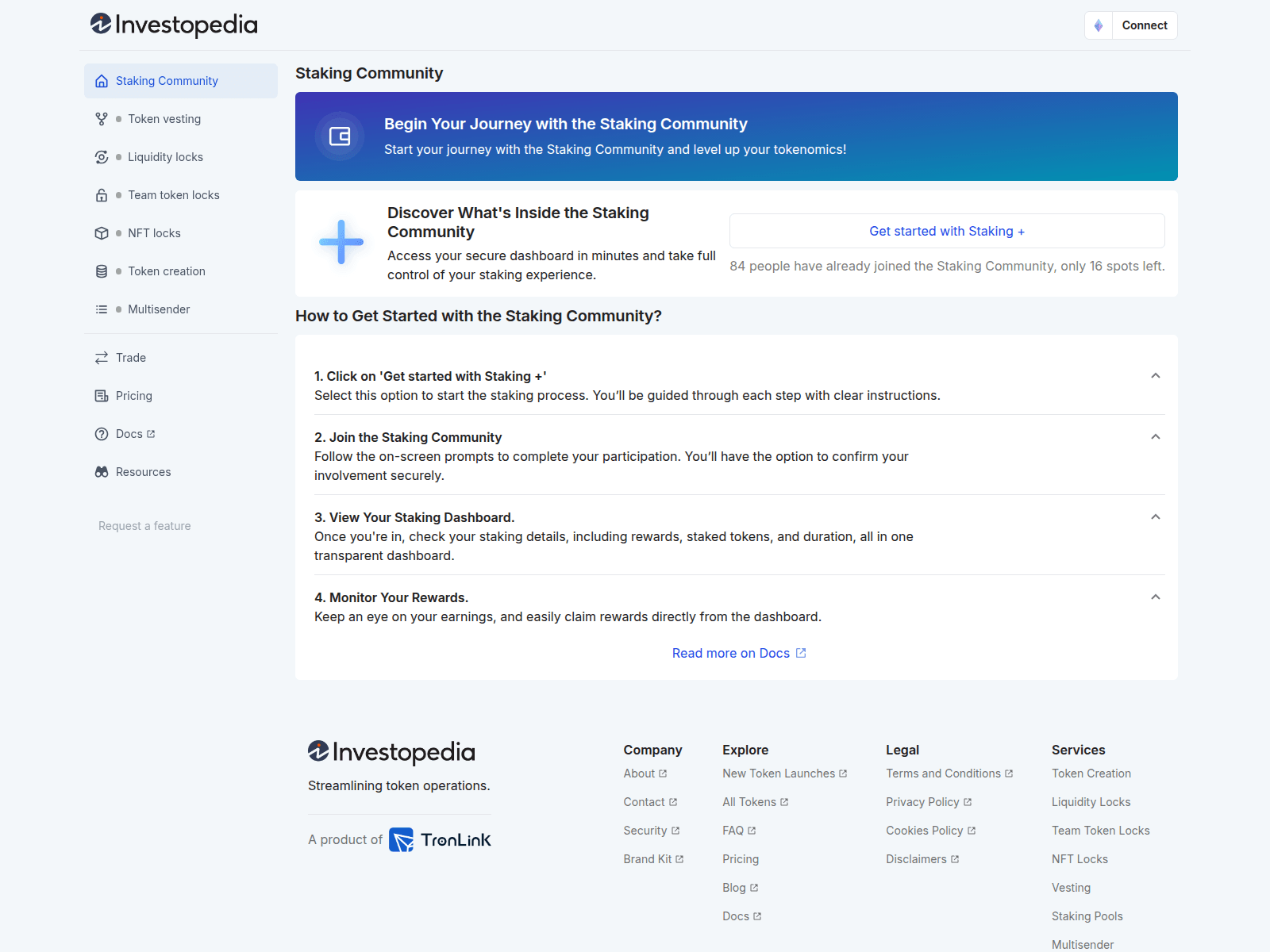Open the Staking Community sidebar item

(x=181, y=81)
